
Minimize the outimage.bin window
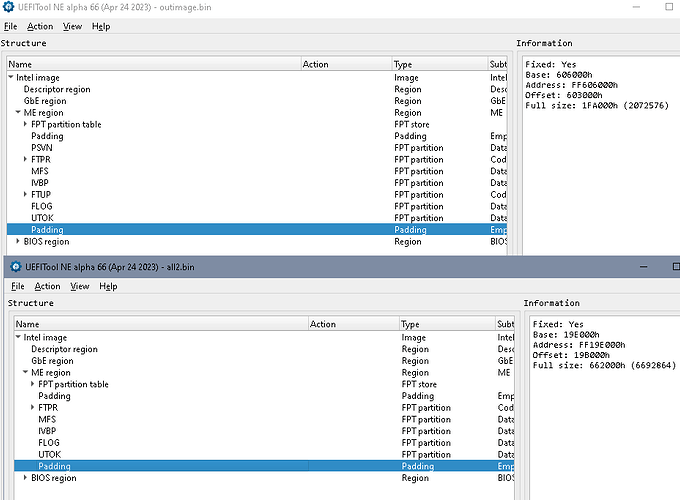pos(636,7)
